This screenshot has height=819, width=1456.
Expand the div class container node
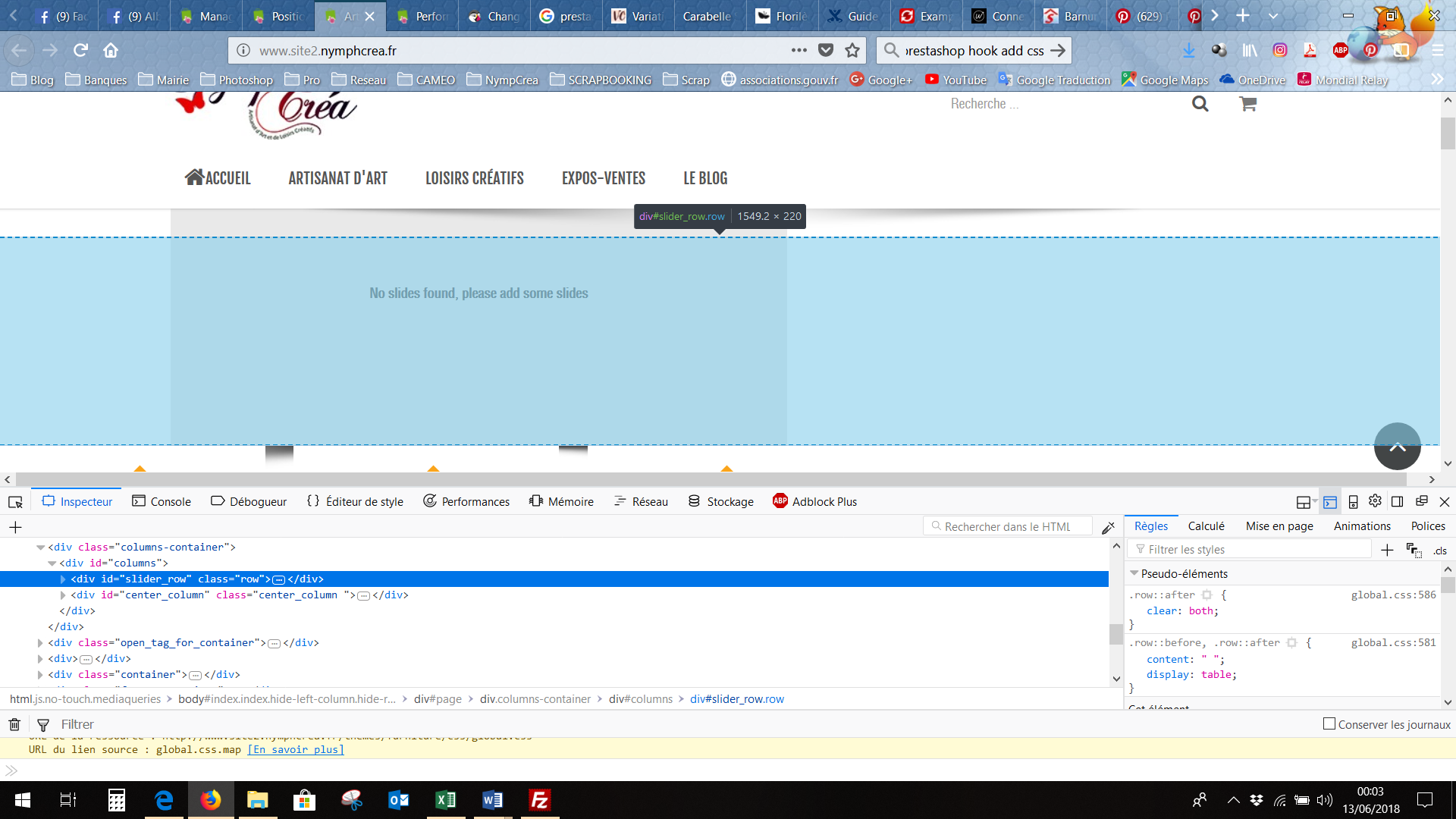[x=40, y=675]
